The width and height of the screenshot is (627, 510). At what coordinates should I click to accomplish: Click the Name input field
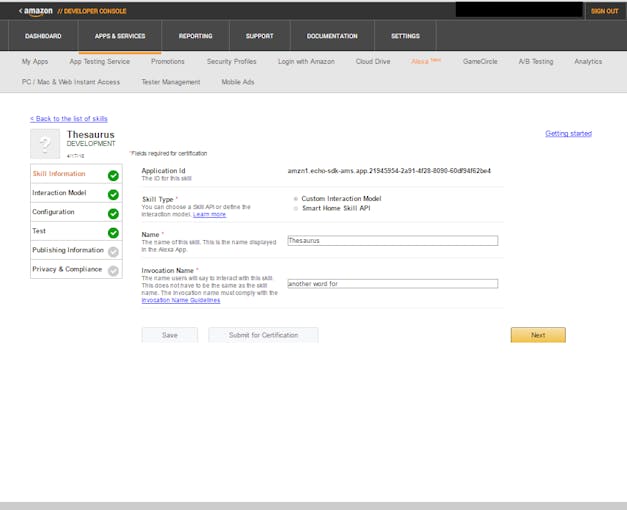point(393,241)
